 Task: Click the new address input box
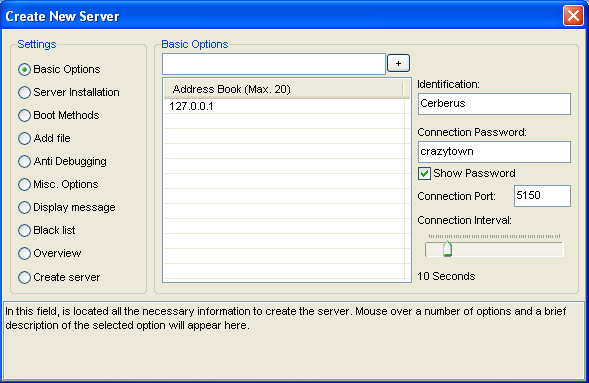274,64
